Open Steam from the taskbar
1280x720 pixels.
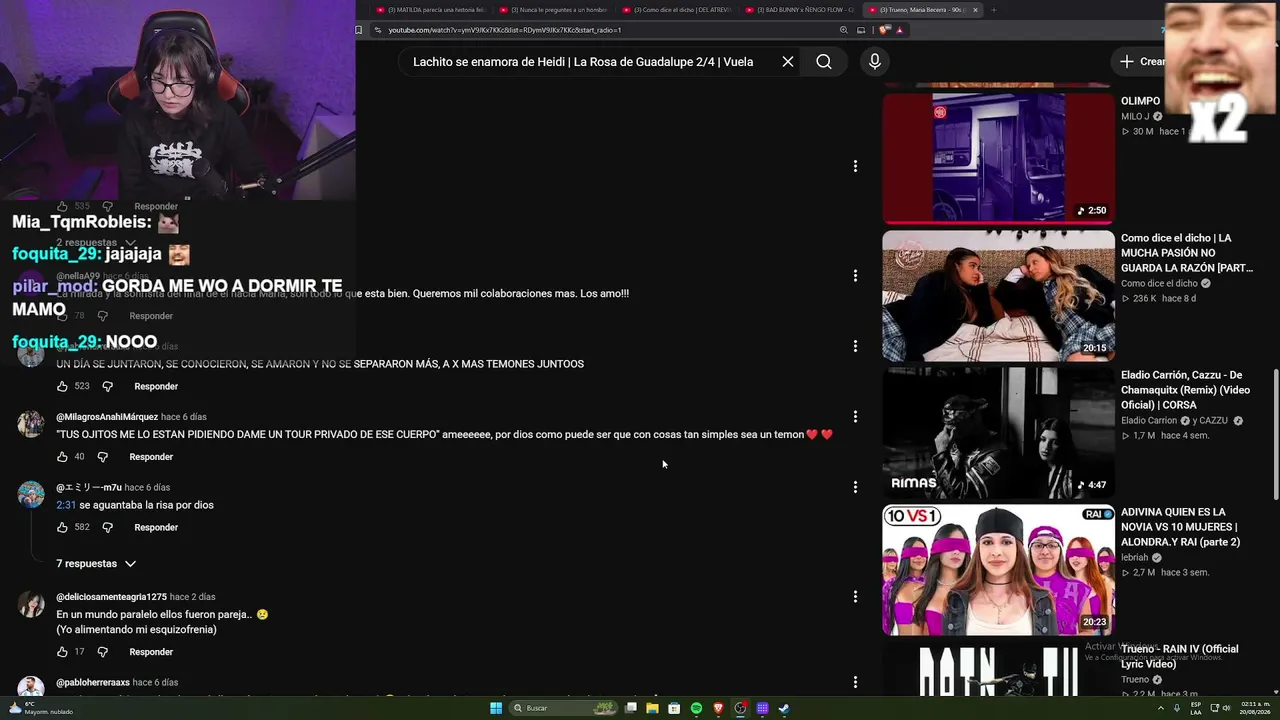click(784, 708)
